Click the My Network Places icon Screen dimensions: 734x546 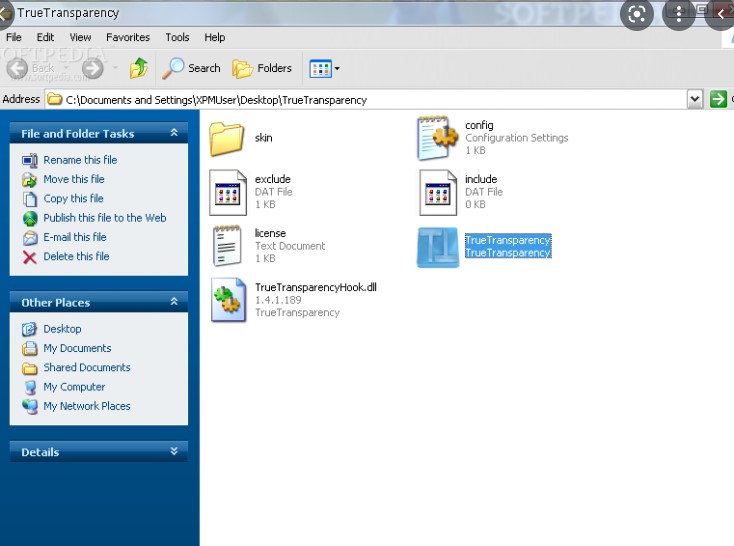pos(30,406)
